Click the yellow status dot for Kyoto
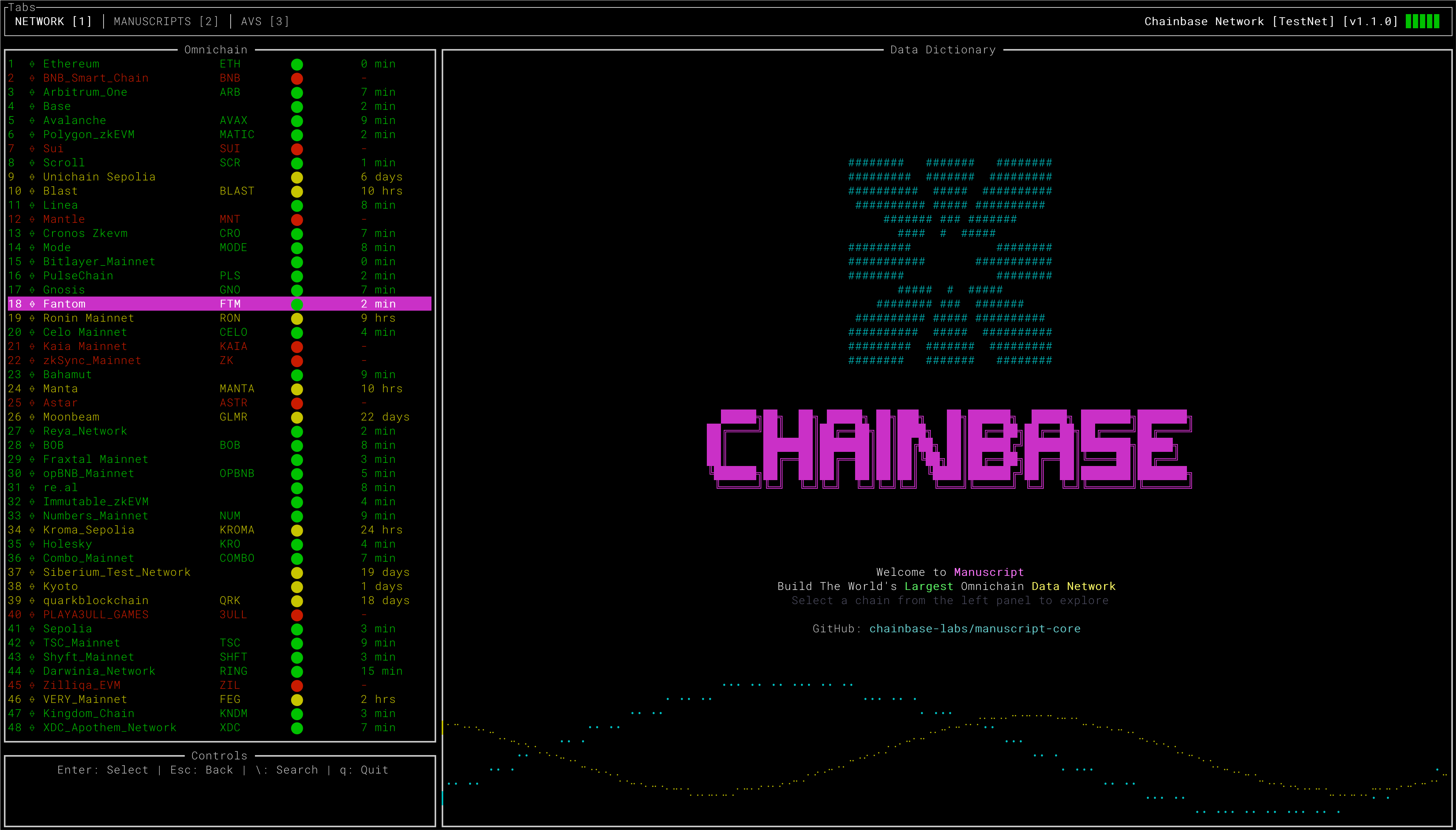Image resolution: width=1456 pixels, height=830 pixels. pos(297,586)
